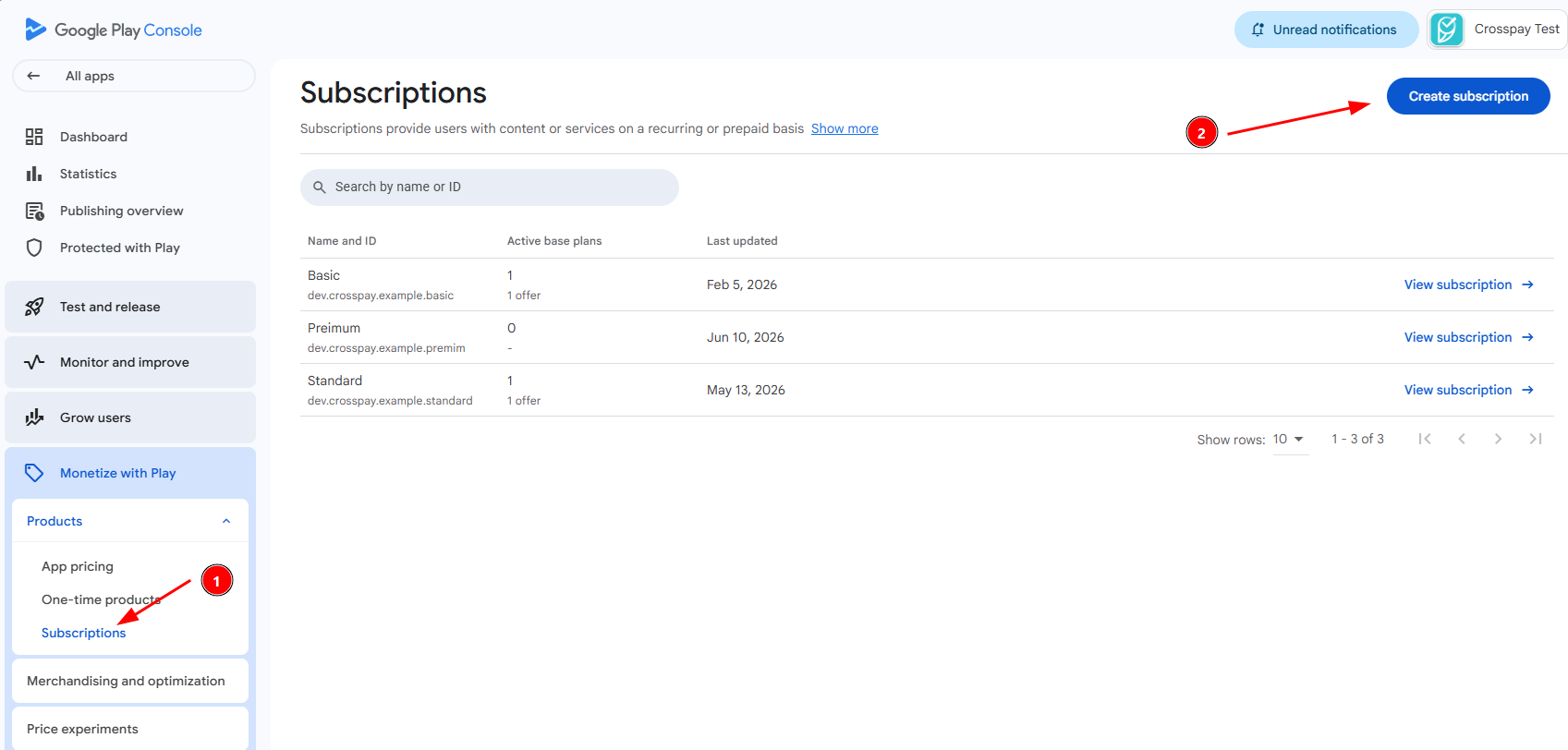Click the Preimum subscription name

point(334,328)
